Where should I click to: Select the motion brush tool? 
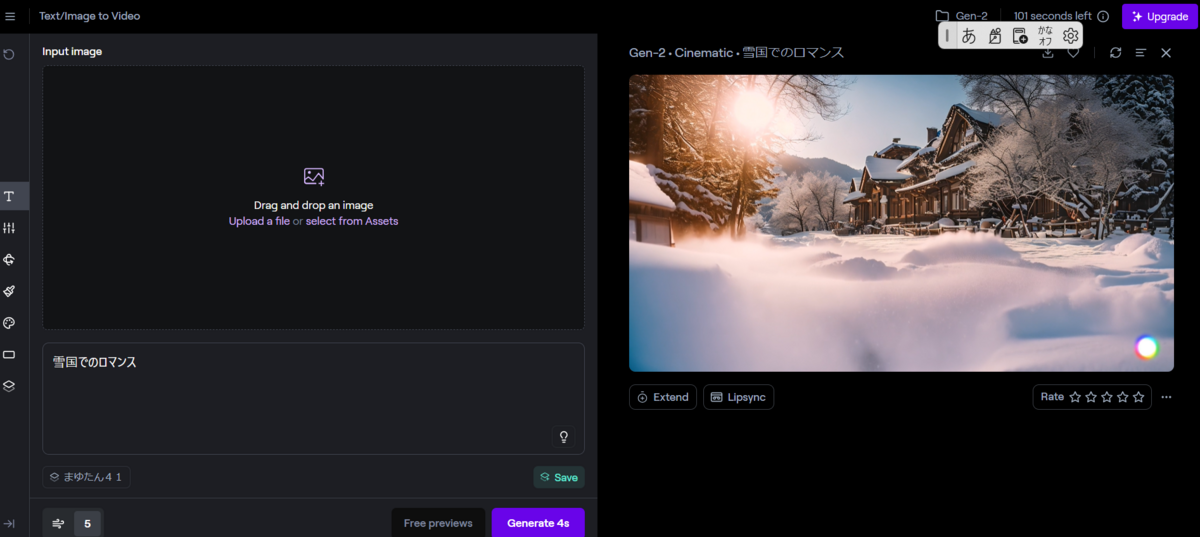tap(9, 291)
